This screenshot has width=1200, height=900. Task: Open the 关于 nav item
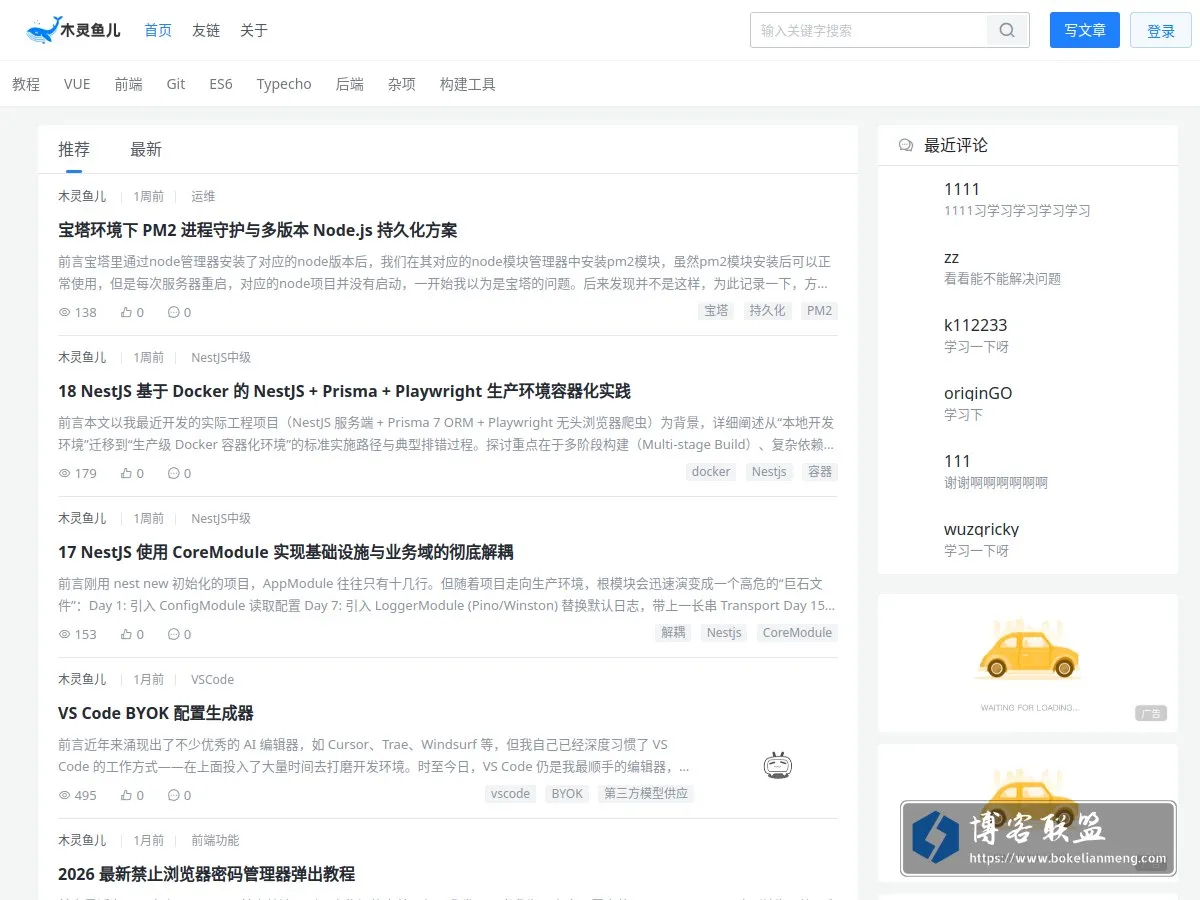coord(254,30)
